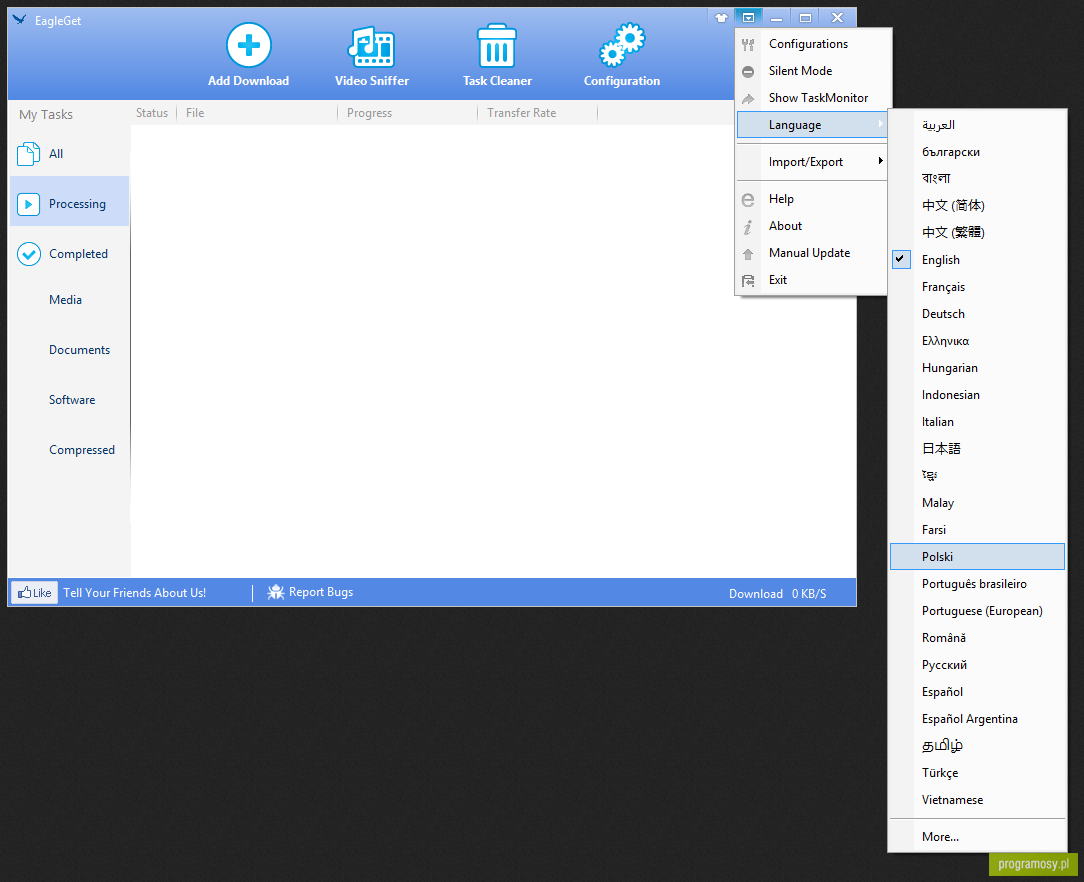Select Polski language
The width and height of the screenshot is (1084, 882).
(x=978, y=556)
